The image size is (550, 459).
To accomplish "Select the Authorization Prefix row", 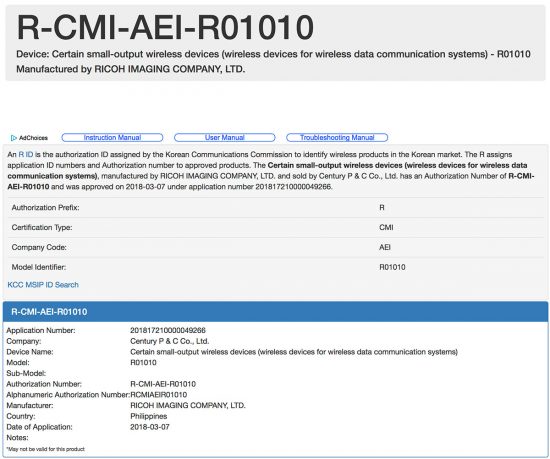I will pos(276,208).
